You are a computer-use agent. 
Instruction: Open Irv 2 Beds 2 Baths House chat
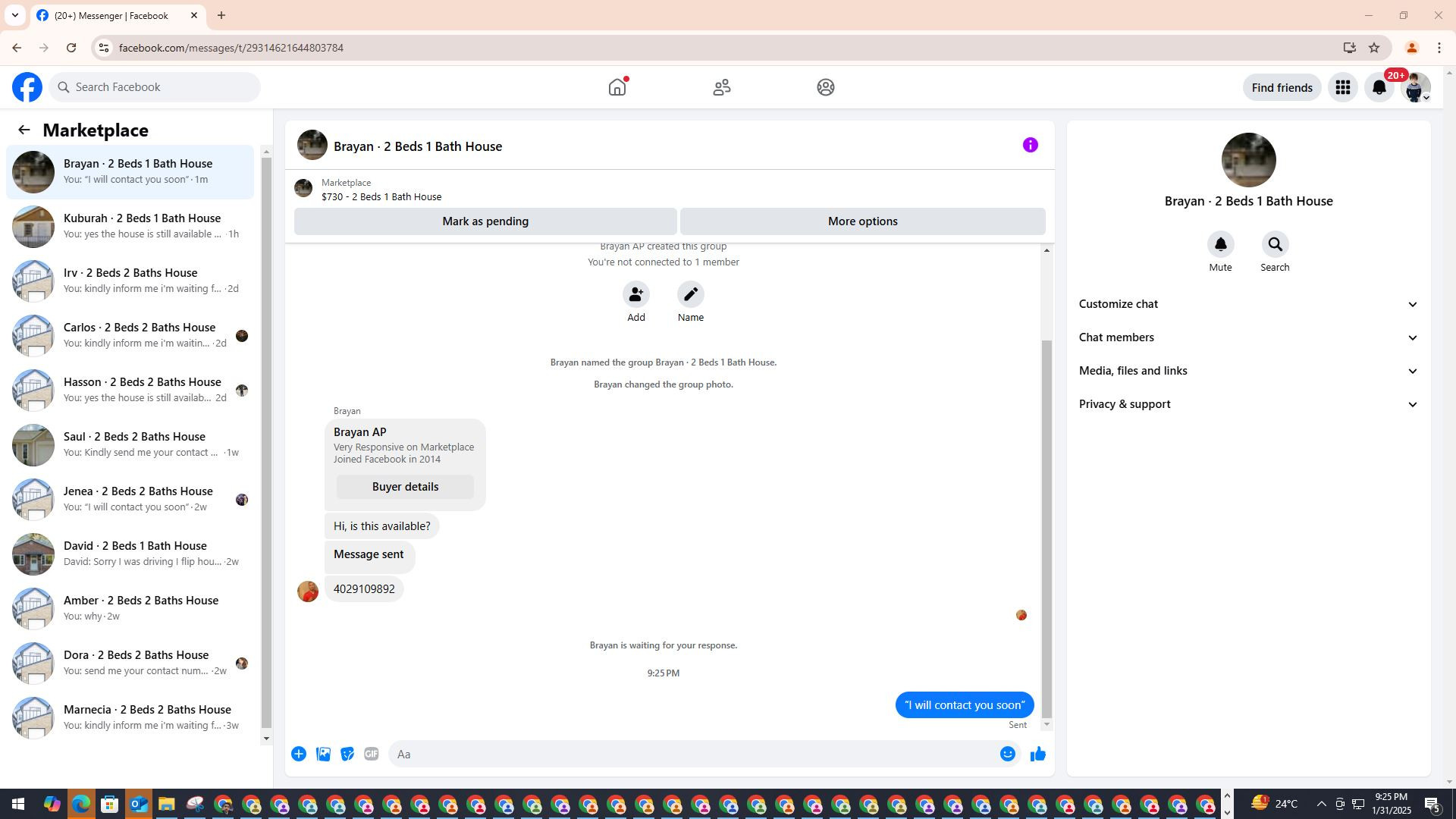130,281
